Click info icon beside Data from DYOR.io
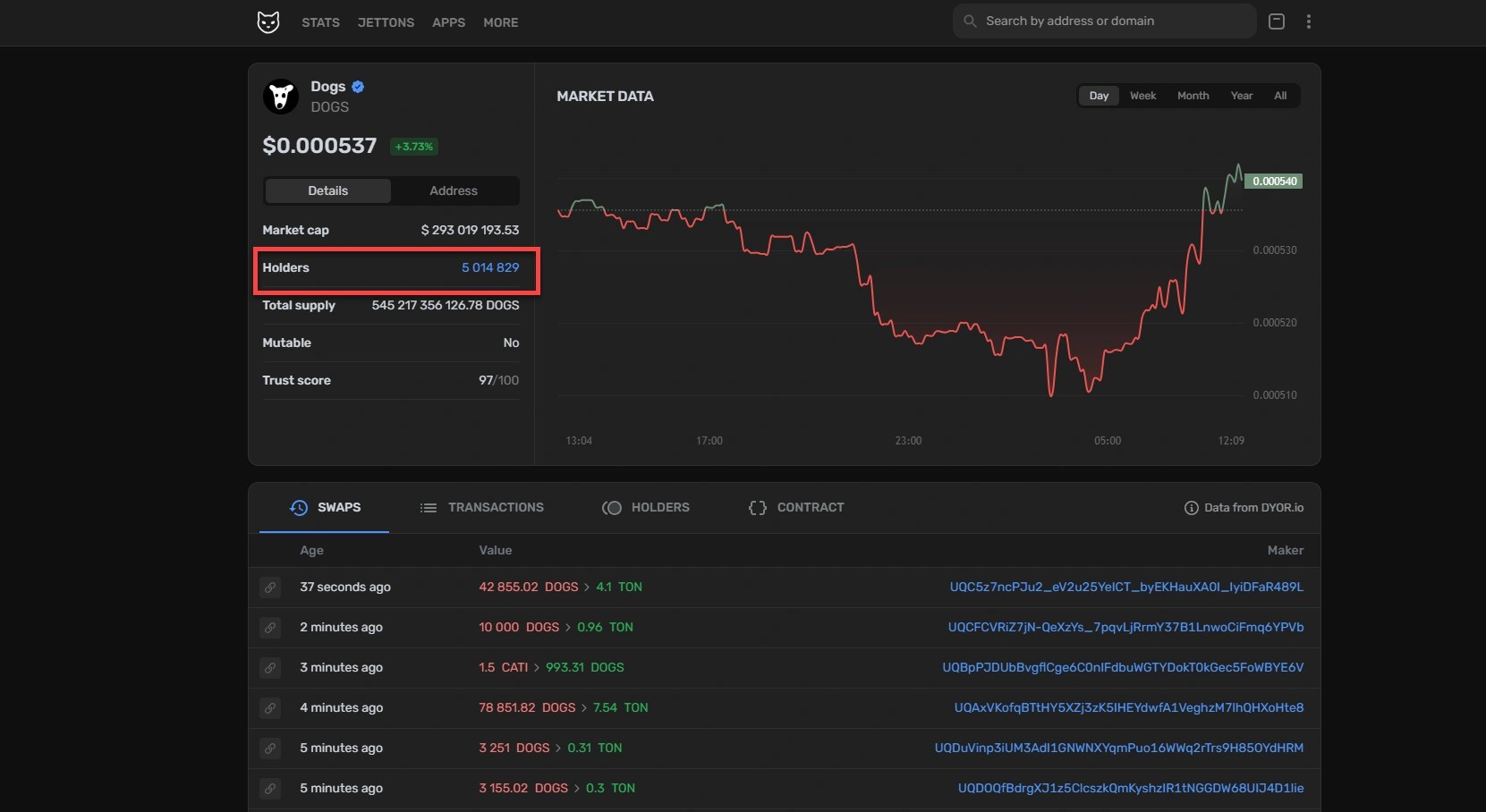1486x812 pixels. [1191, 508]
